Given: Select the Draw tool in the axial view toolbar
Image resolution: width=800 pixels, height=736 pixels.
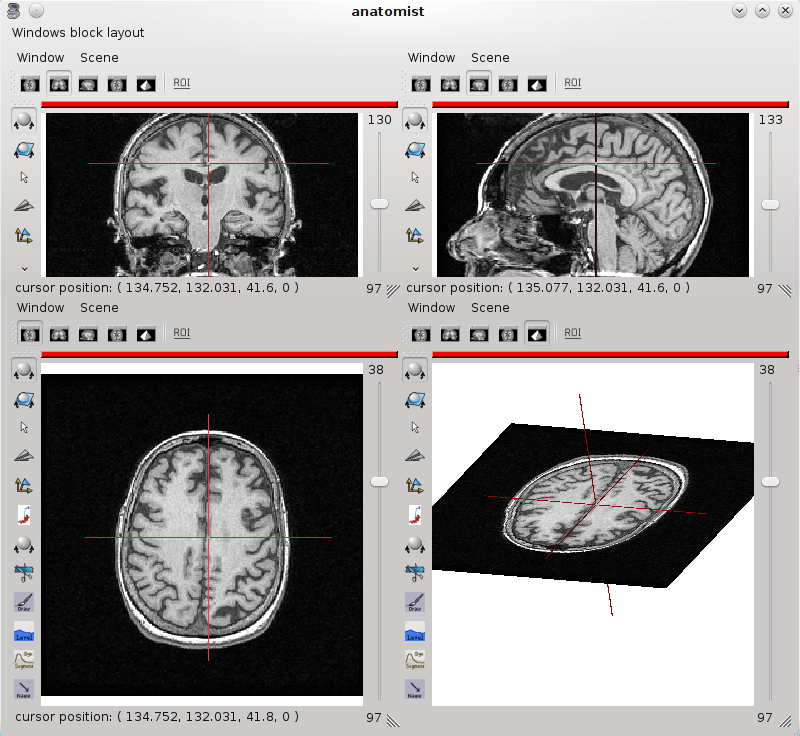Looking at the screenshot, I should 23,602.
